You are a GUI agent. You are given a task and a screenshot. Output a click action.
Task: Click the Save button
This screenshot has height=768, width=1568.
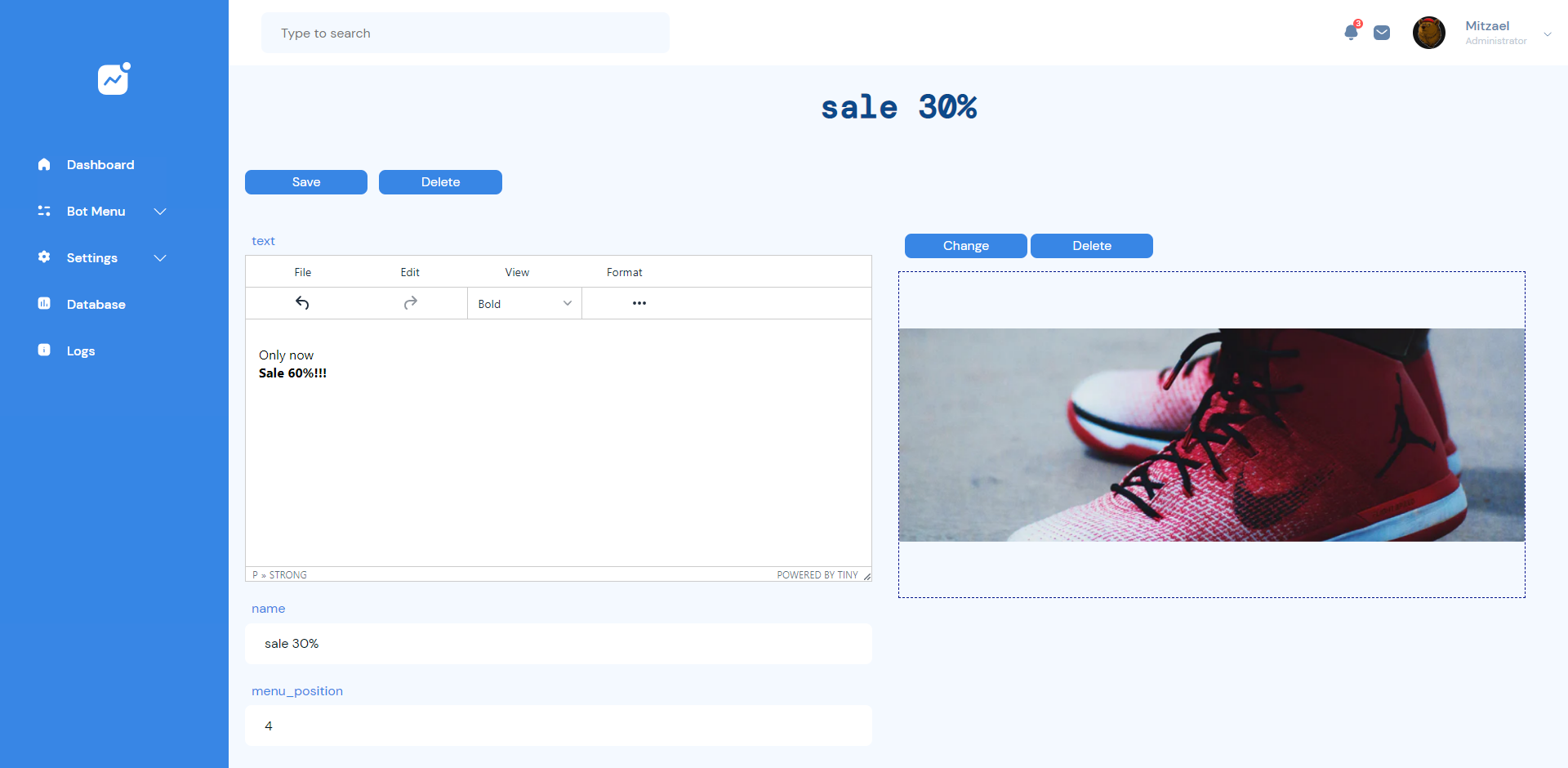(x=306, y=182)
